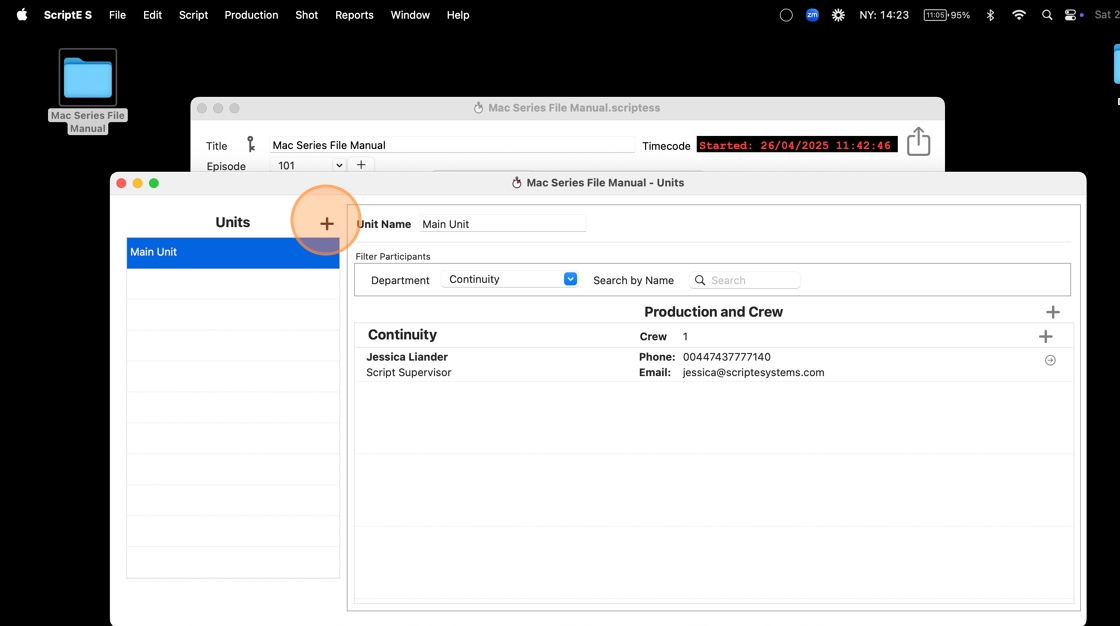1120x626 pixels.
Task: Click the red Timecode started display
Action: coord(796,145)
